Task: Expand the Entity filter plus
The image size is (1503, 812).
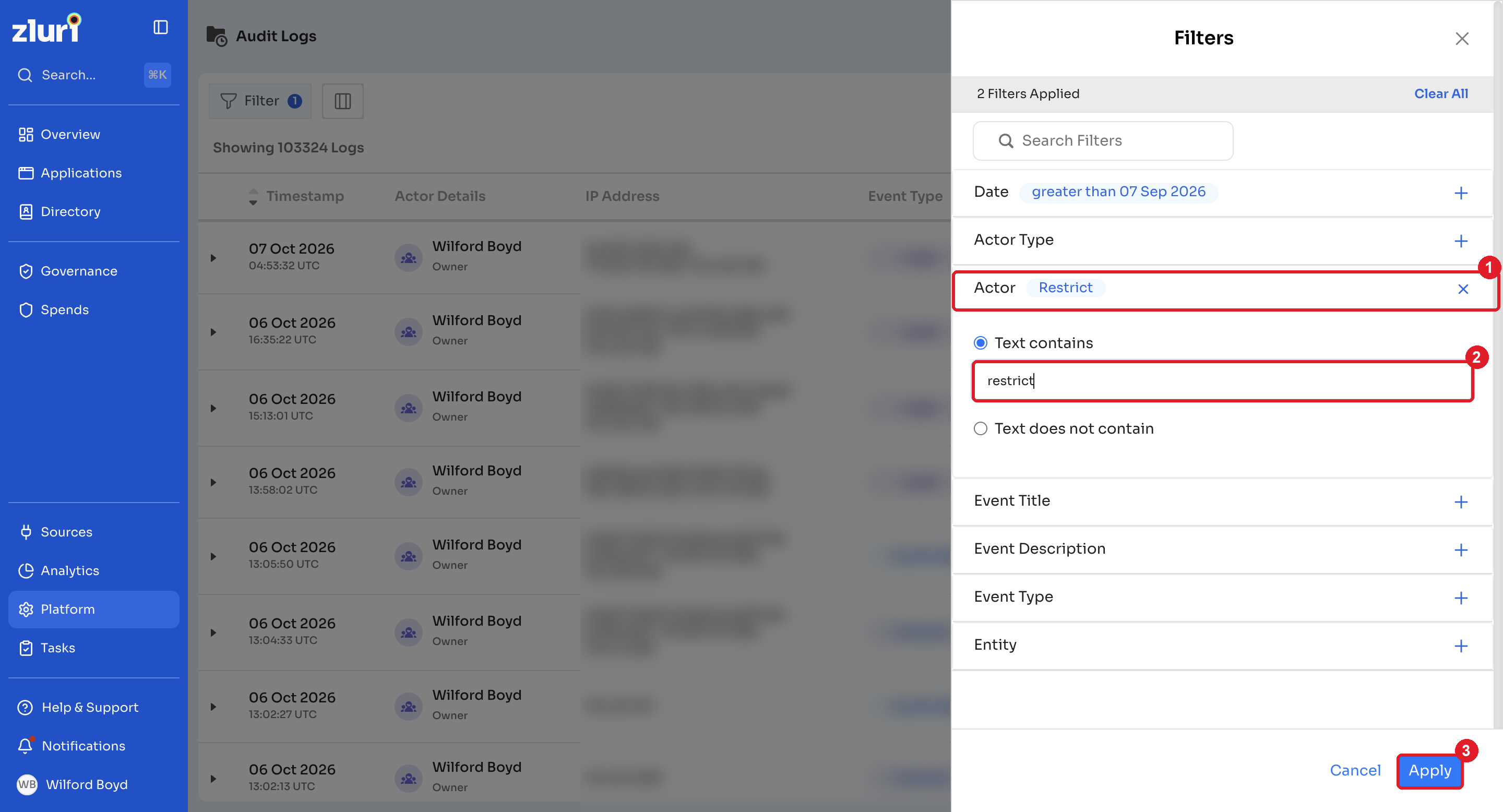Action: pos(1460,645)
